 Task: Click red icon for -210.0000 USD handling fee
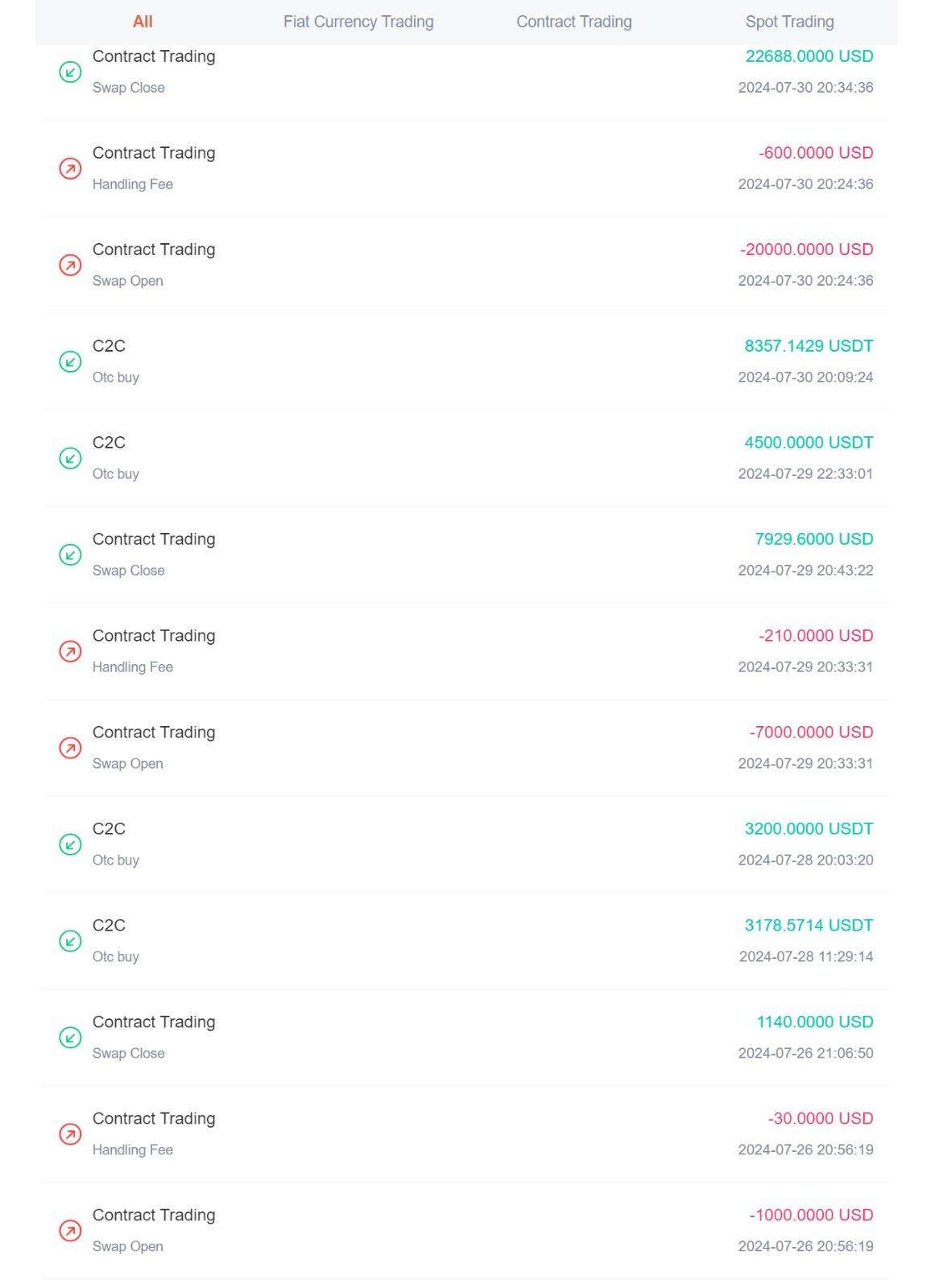(70, 651)
